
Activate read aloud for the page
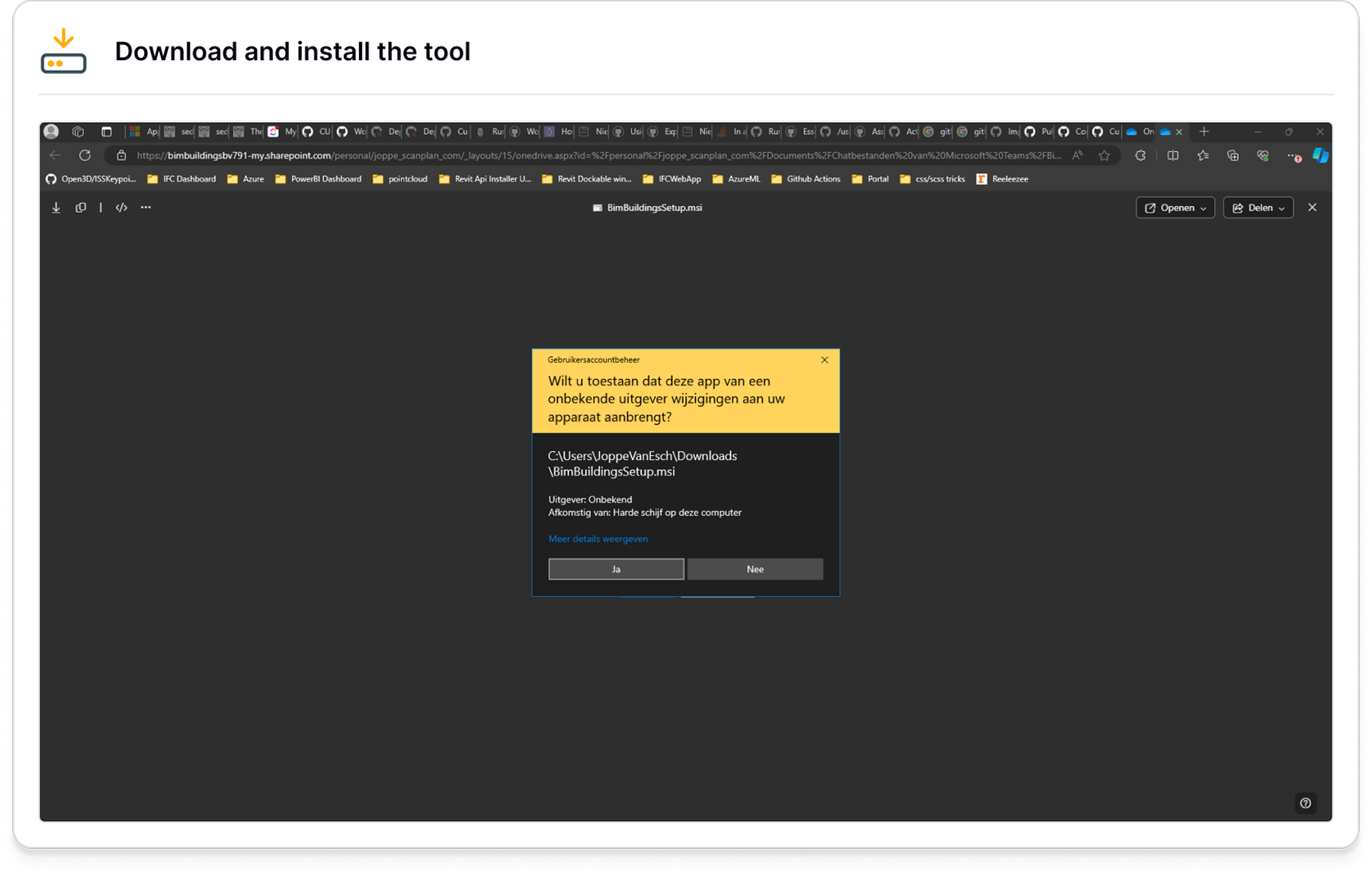click(x=1077, y=155)
